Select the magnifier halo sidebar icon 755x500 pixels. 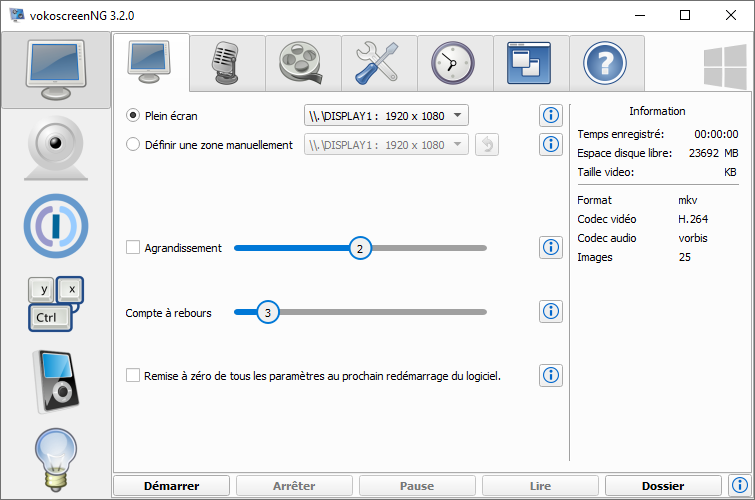click(x=56, y=224)
